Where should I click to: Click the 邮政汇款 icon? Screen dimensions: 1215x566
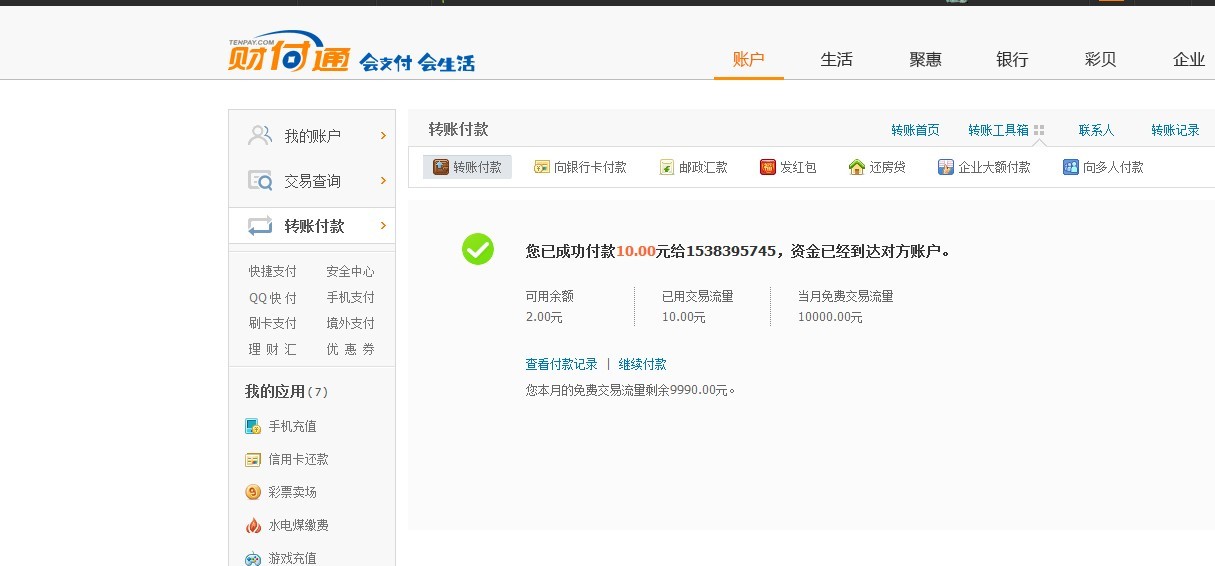pyautogui.click(x=667, y=167)
